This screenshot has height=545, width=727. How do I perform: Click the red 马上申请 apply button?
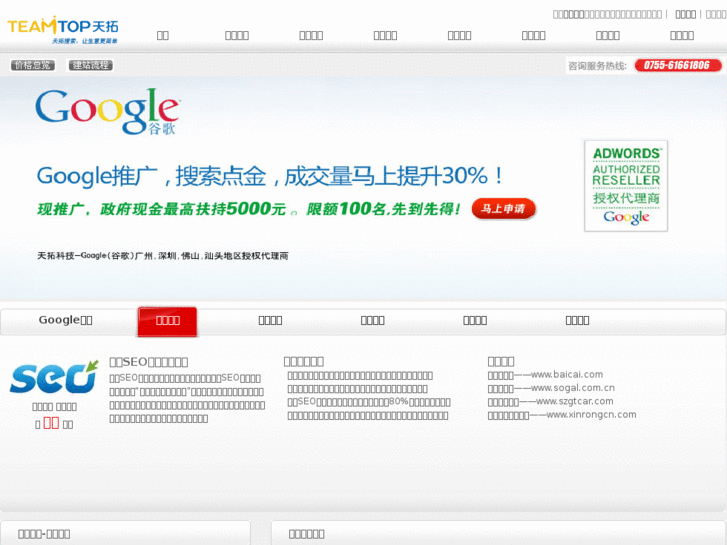click(x=504, y=209)
